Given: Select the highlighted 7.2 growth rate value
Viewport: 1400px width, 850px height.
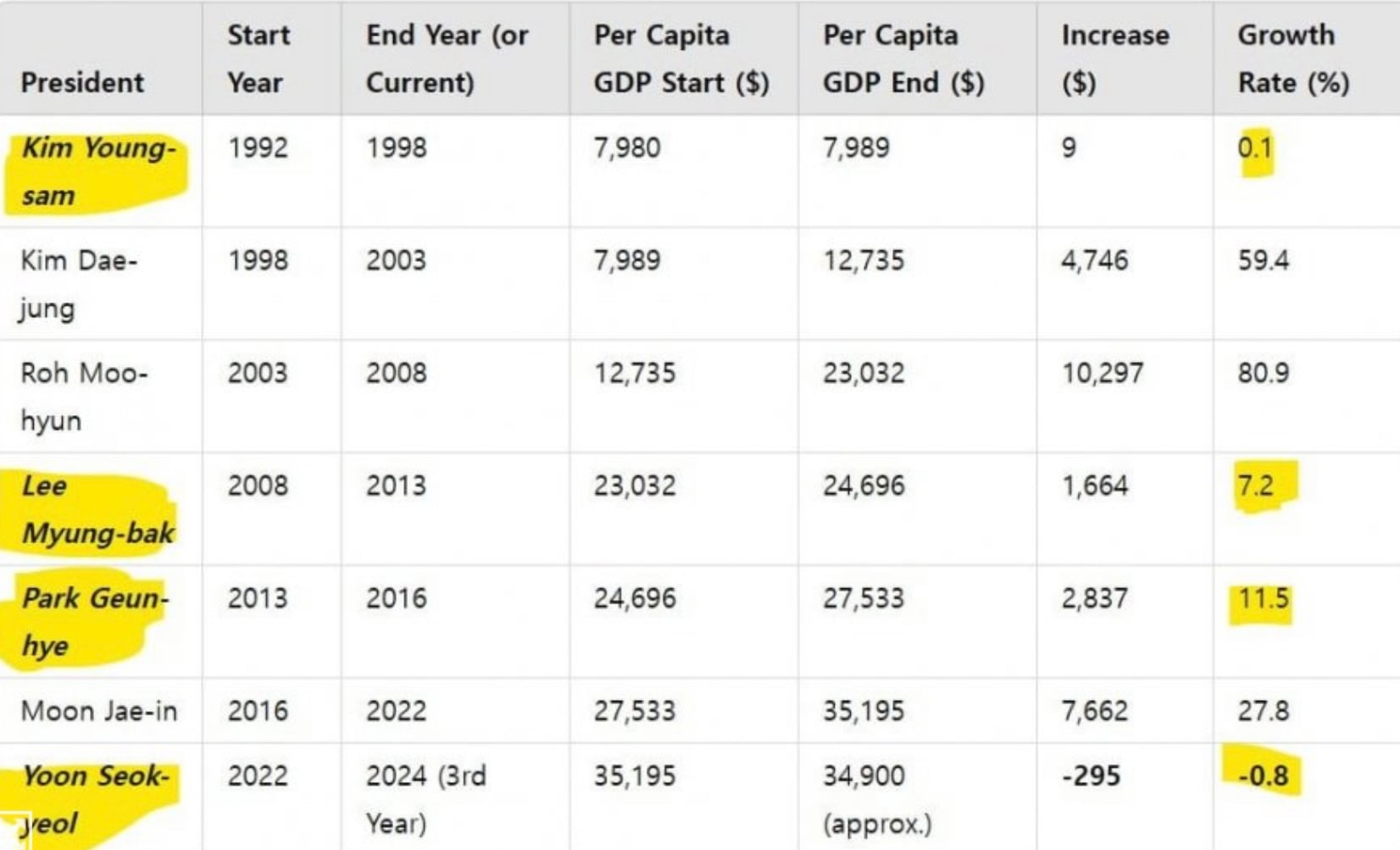Looking at the screenshot, I should click(x=1256, y=486).
